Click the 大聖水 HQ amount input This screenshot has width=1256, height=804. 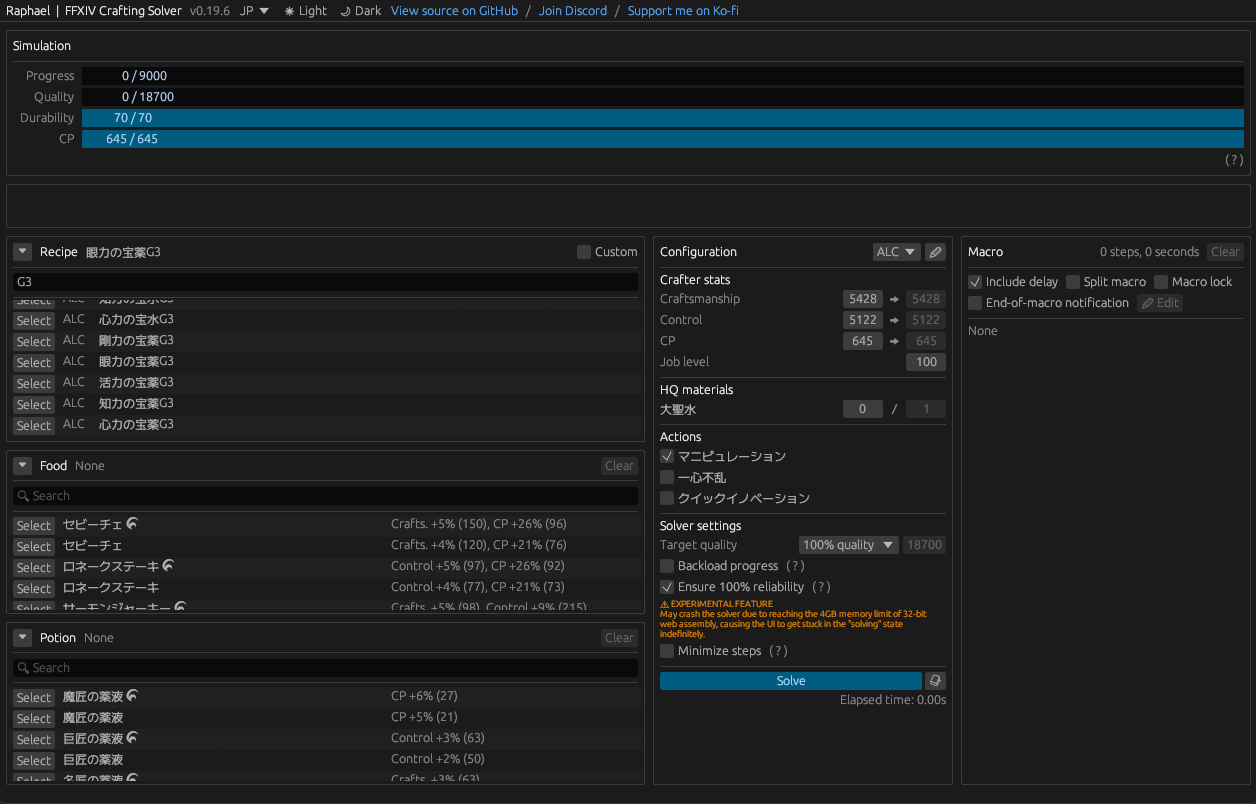pyautogui.click(x=863, y=409)
